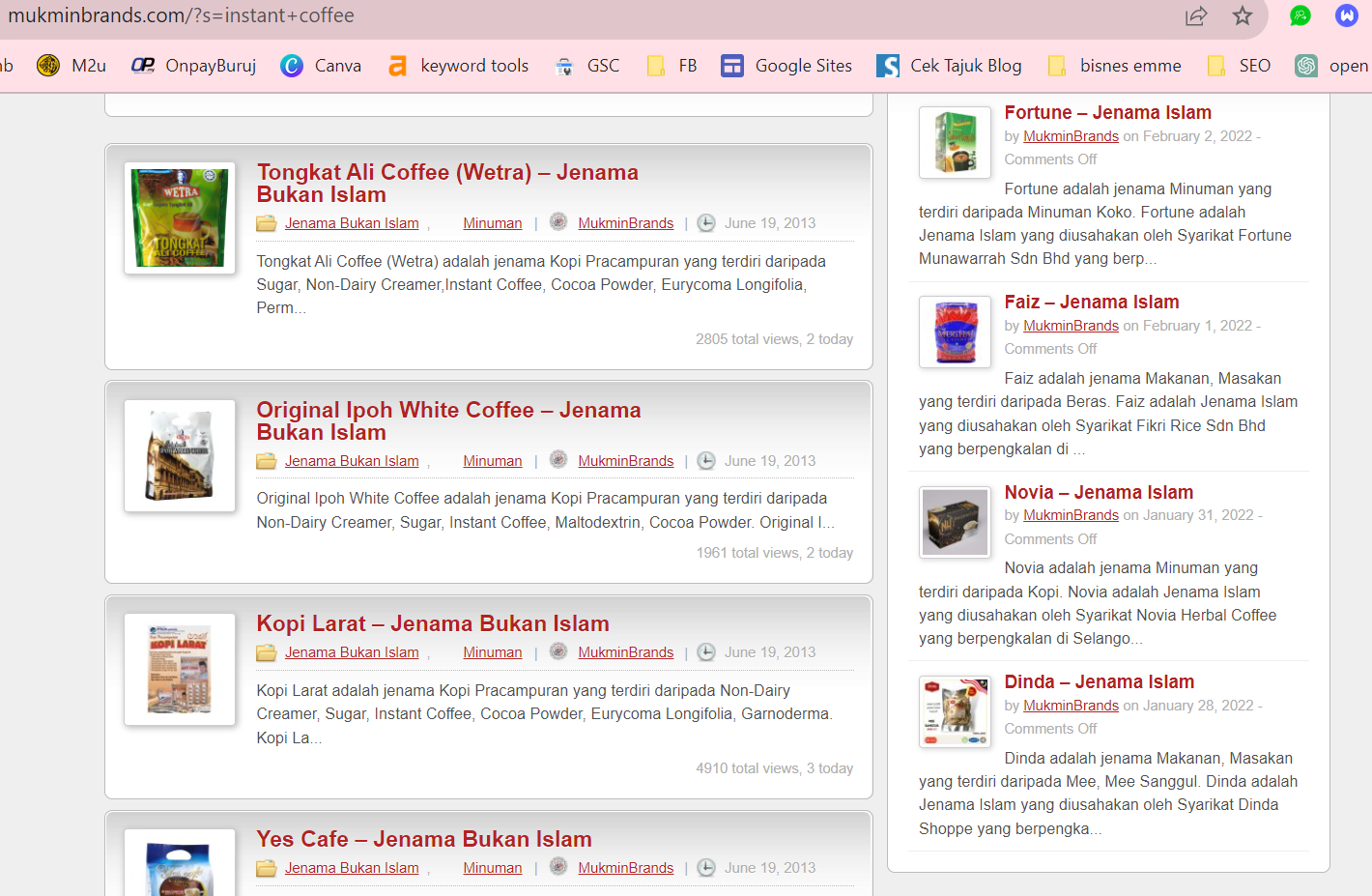Image resolution: width=1372 pixels, height=896 pixels.
Task: Open the GSC bookmark
Action: (x=587, y=66)
